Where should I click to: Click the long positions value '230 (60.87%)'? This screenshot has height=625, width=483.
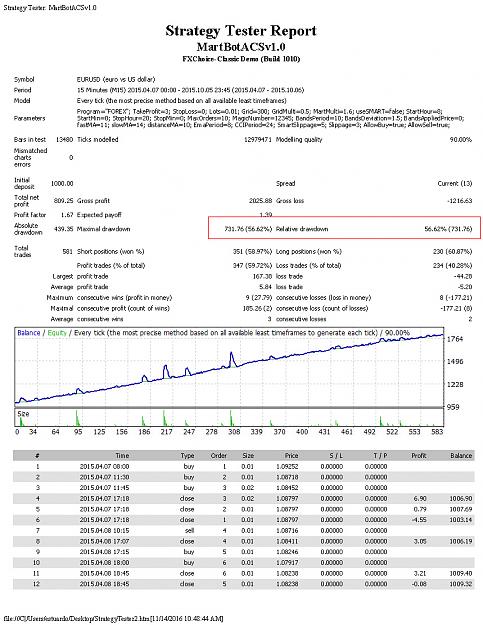pyautogui.click(x=452, y=252)
